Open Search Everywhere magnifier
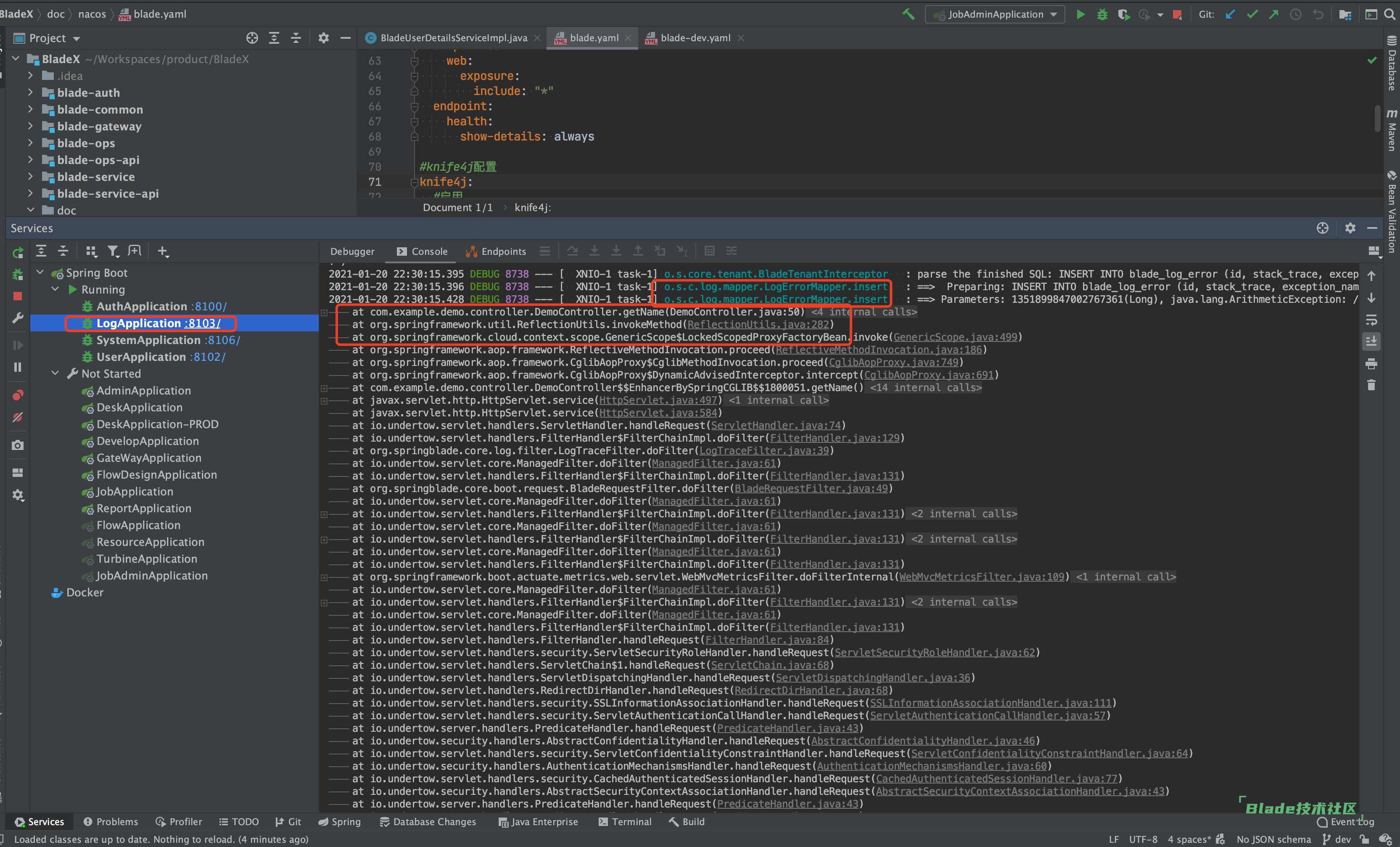1400x847 pixels. (x=1390, y=14)
